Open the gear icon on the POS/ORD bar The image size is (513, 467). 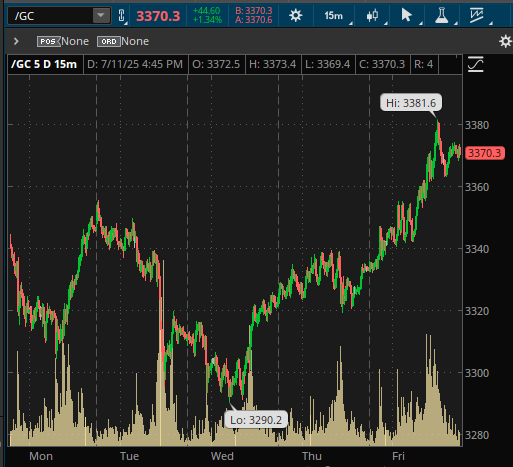click(505, 41)
